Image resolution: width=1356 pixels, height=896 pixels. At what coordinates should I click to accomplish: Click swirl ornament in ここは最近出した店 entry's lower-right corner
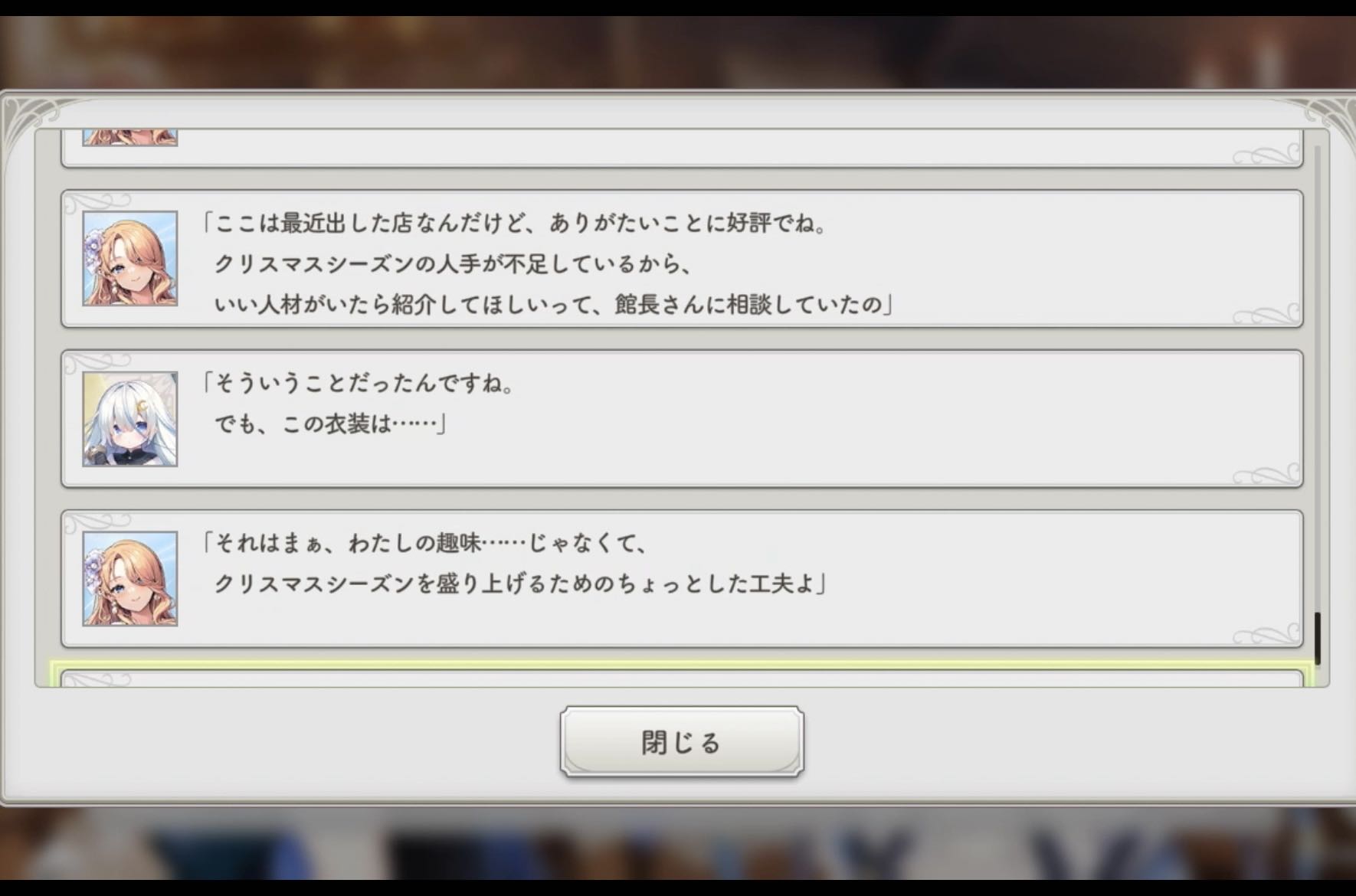coord(1266,314)
